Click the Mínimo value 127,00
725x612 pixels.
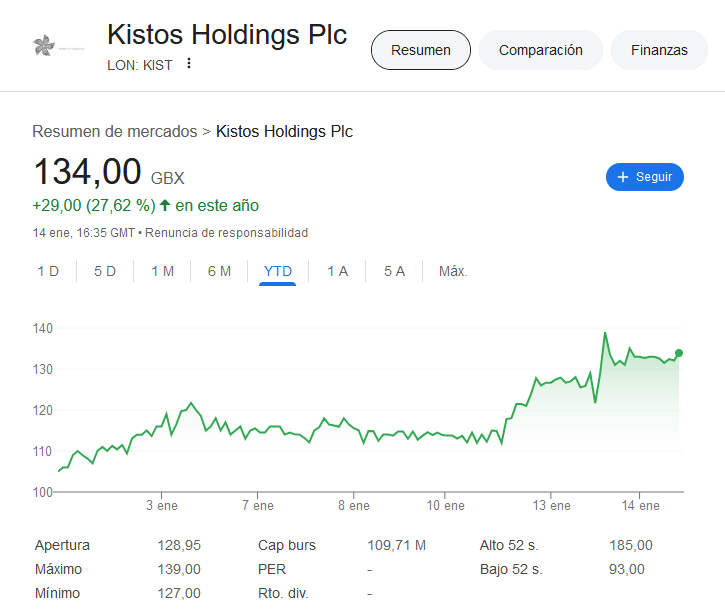(179, 593)
